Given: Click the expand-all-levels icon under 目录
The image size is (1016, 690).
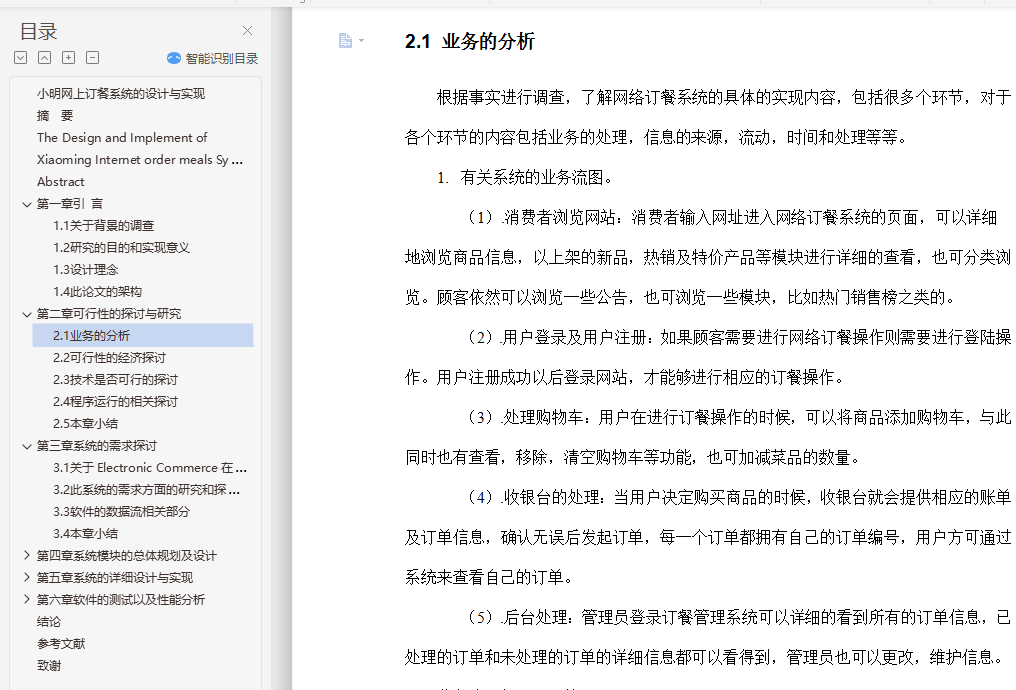Looking at the screenshot, I should click(x=21, y=58).
